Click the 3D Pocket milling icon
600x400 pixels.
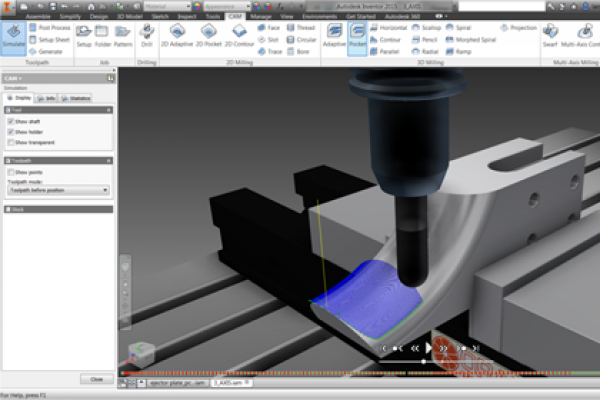tap(357, 36)
